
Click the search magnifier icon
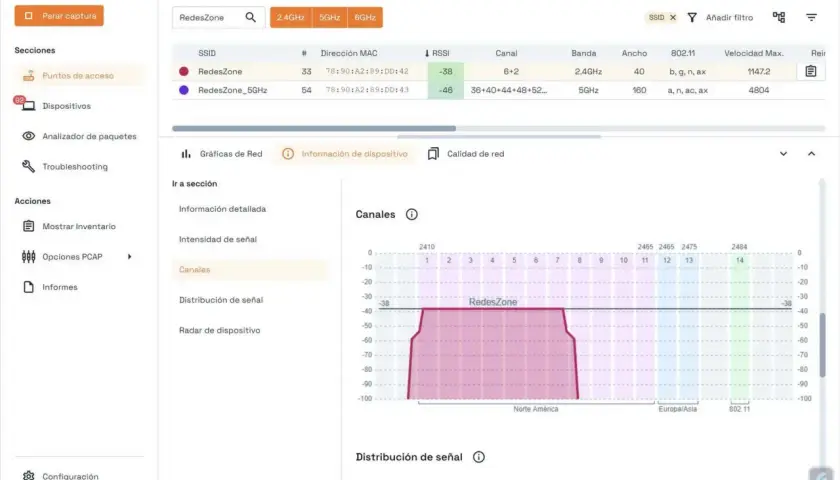pos(250,17)
